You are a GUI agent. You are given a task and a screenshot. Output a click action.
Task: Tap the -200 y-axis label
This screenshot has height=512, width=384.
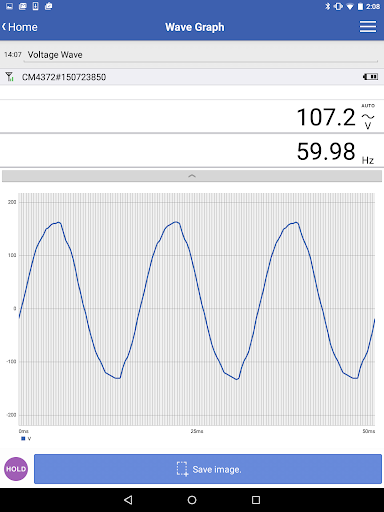[x=11, y=415]
